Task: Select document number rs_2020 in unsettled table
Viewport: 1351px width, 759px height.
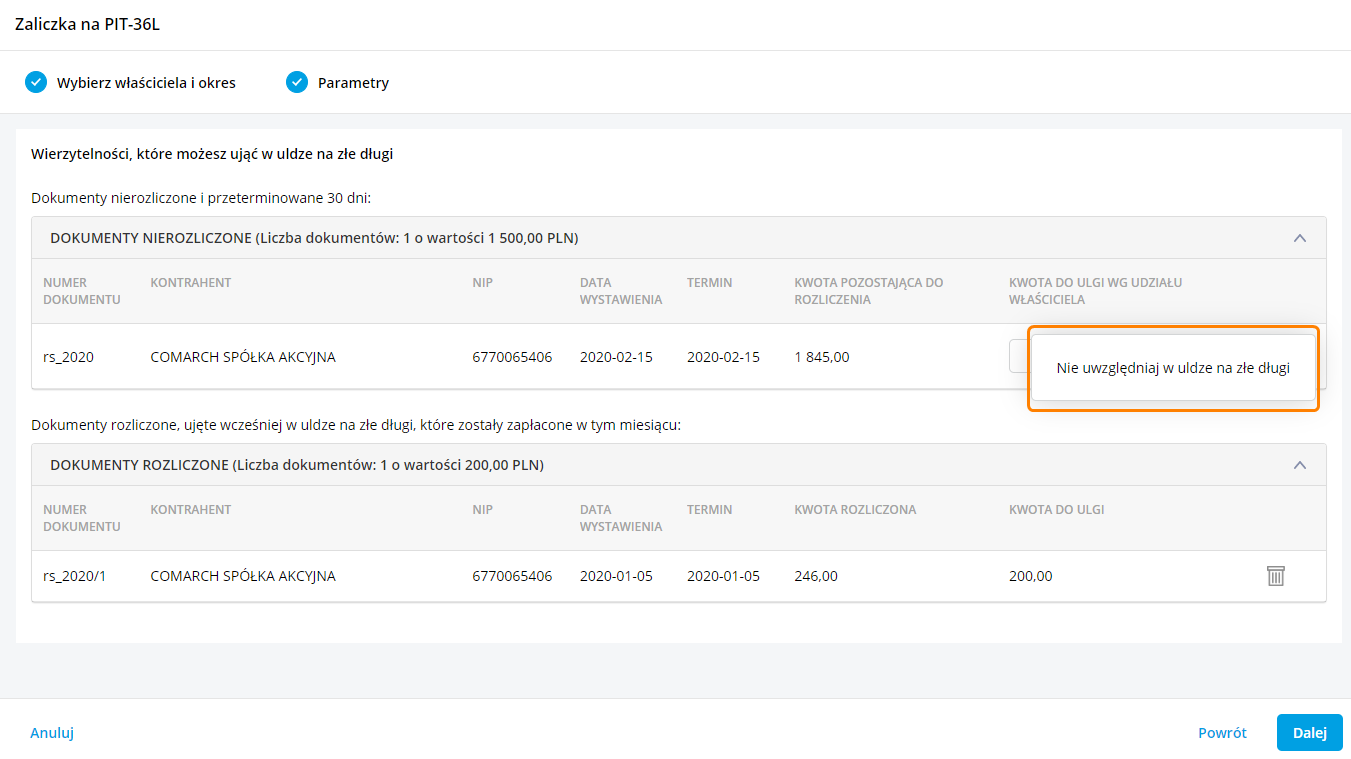Action: 68,357
